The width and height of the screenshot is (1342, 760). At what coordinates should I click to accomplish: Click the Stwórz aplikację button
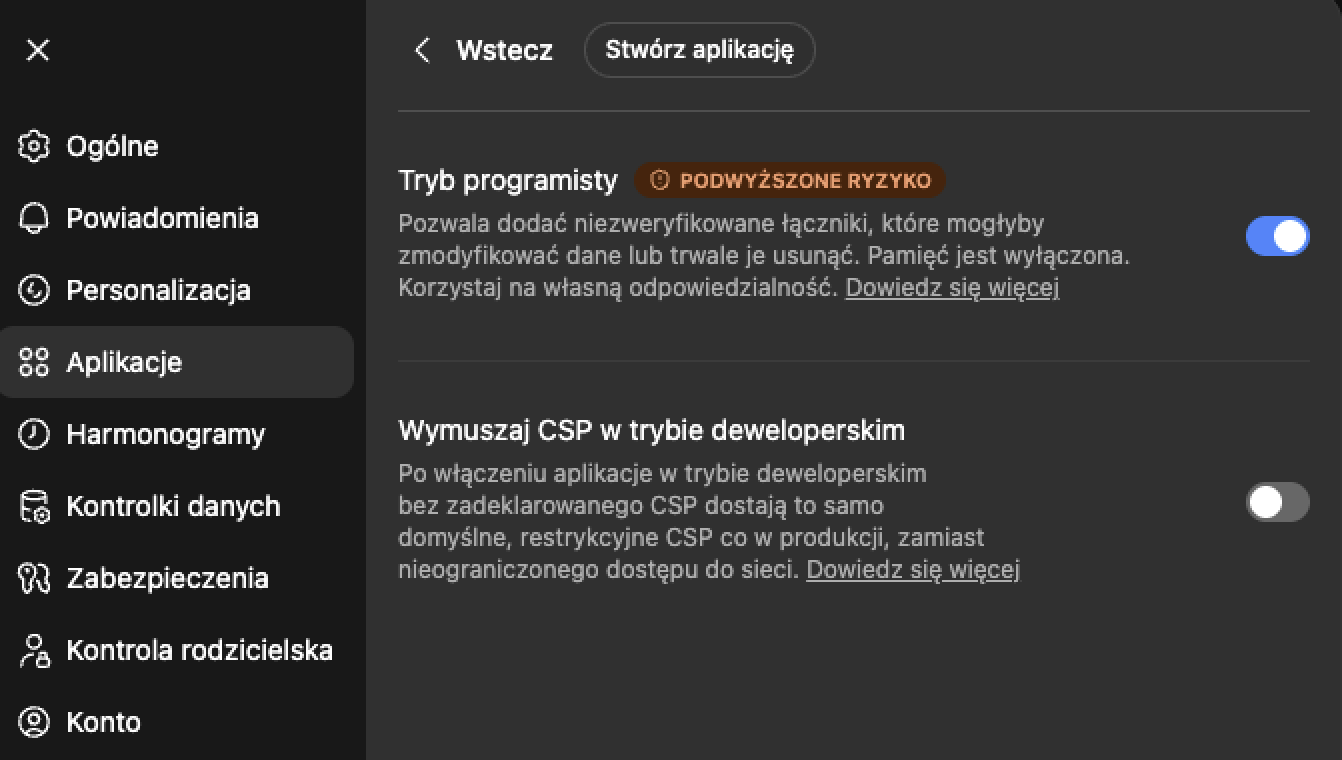[699, 50]
